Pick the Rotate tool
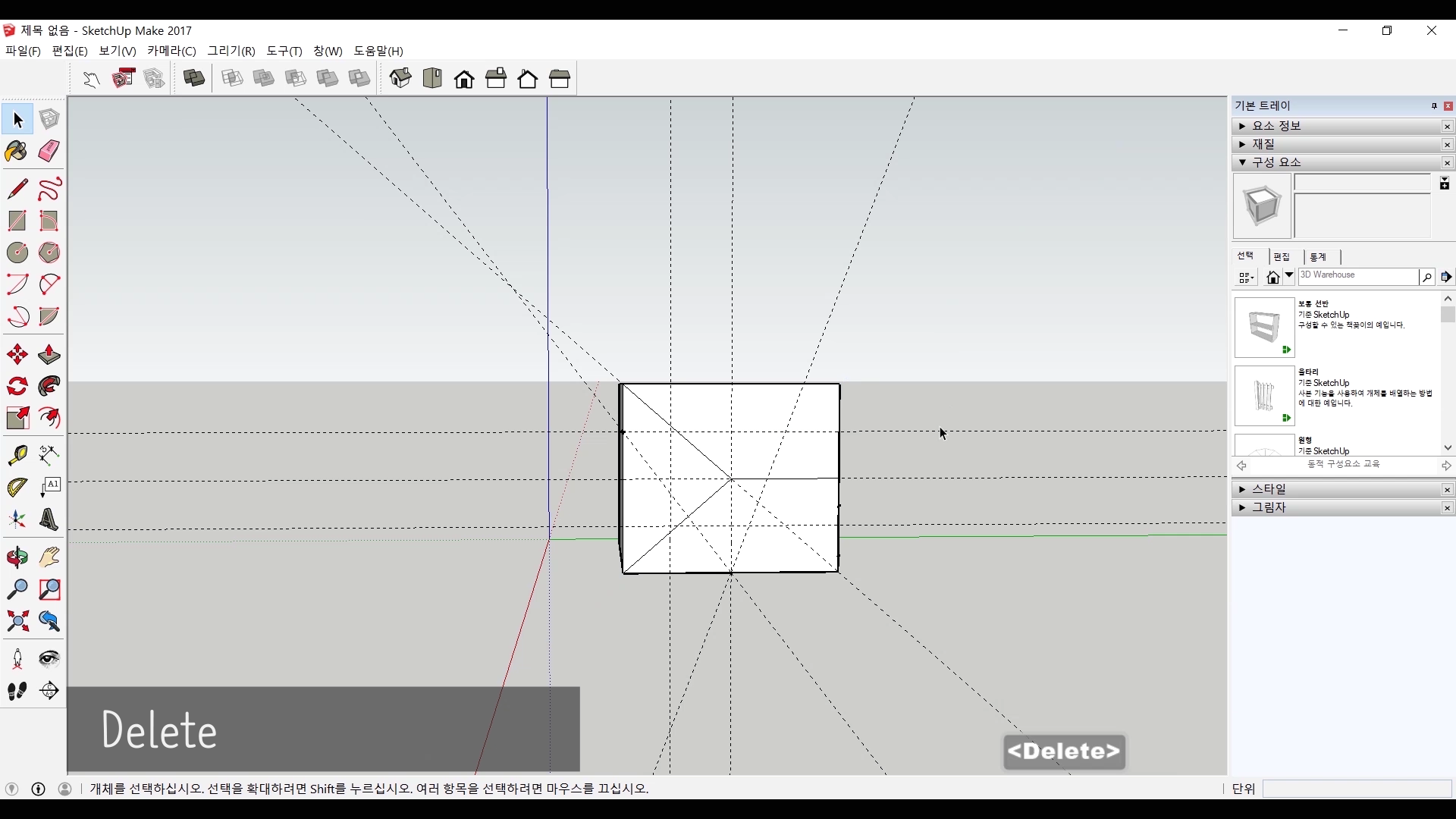Viewport: 1456px width, 819px height. [x=17, y=387]
